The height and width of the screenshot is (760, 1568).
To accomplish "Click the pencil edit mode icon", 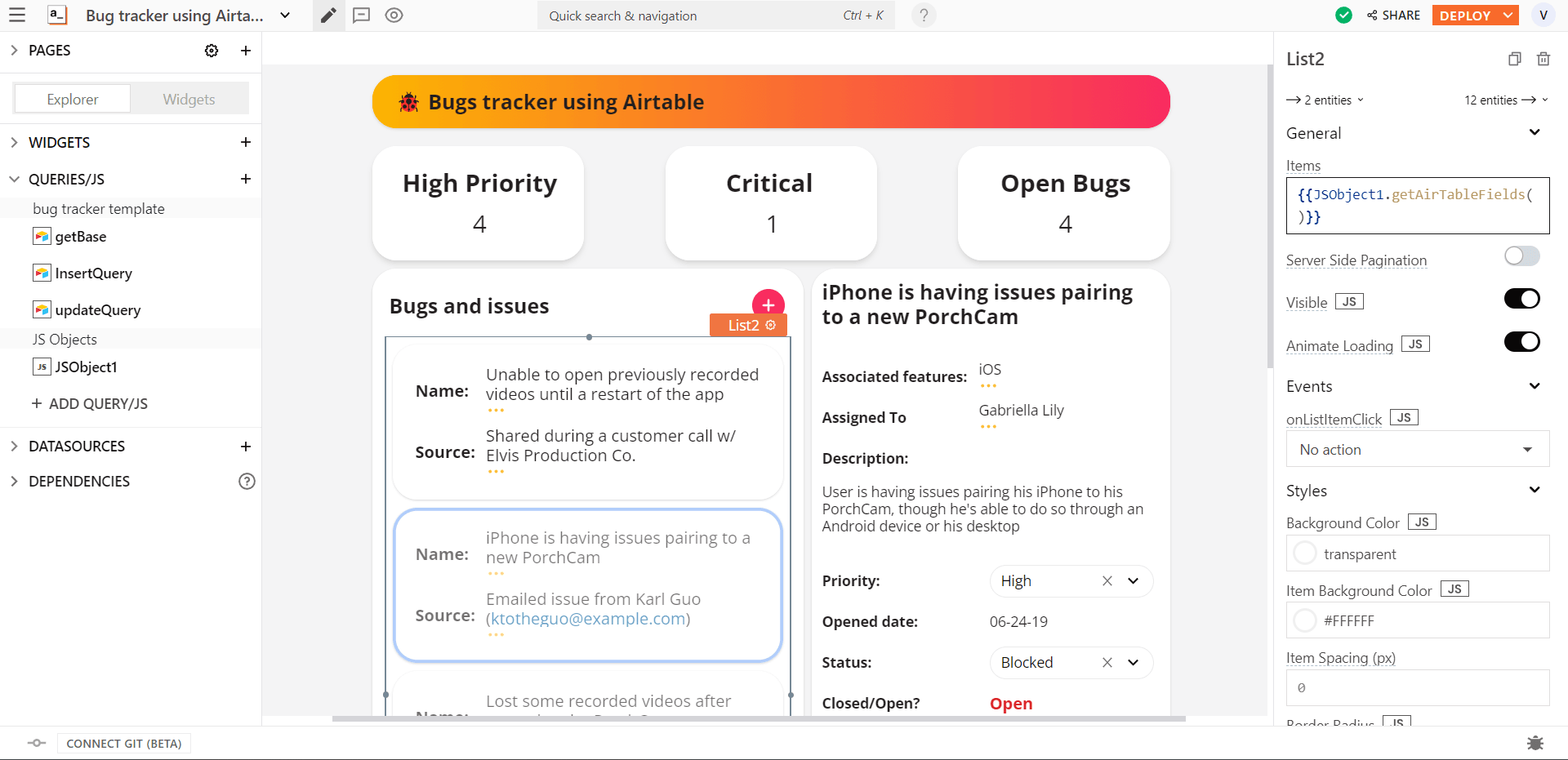I will click(x=328, y=16).
